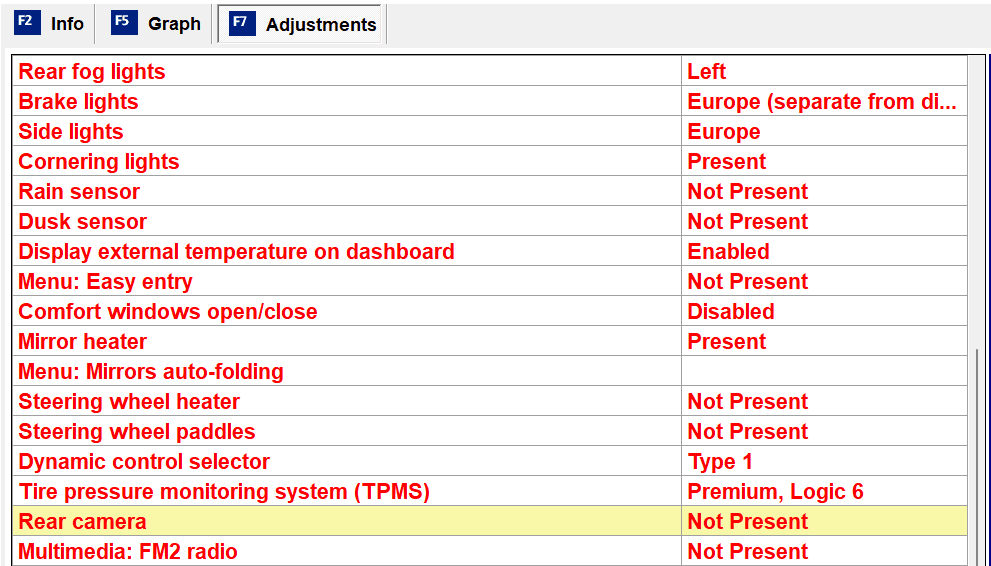Select the Adjustments tab
The width and height of the screenshot is (991, 566).
320,25
